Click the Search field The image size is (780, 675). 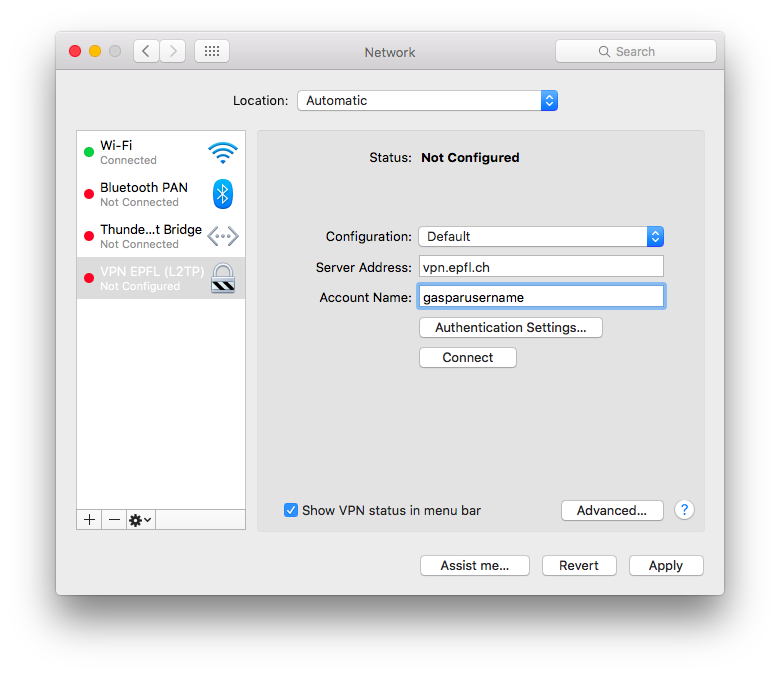click(636, 51)
